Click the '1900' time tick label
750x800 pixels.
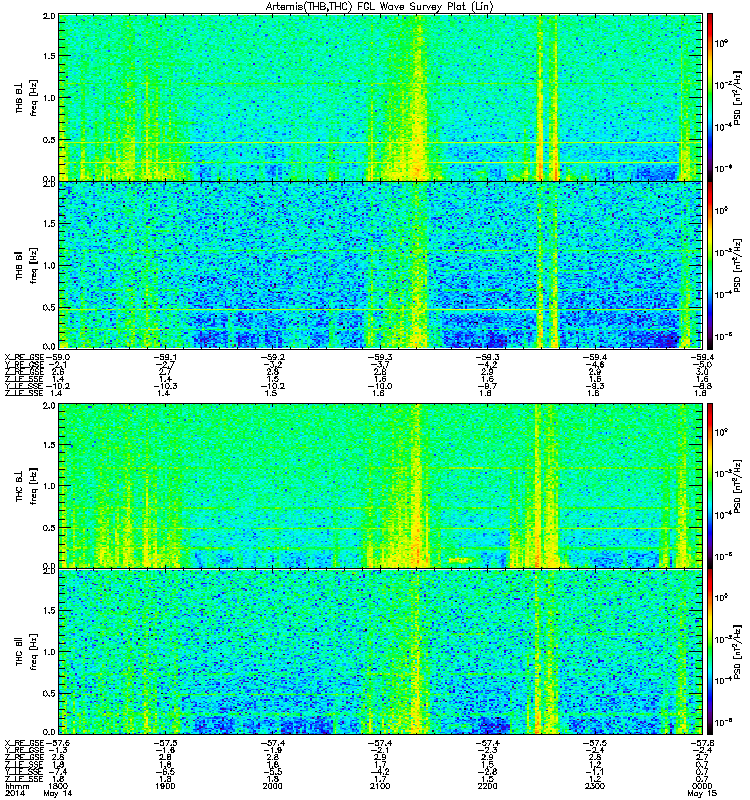tap(164, 786)
